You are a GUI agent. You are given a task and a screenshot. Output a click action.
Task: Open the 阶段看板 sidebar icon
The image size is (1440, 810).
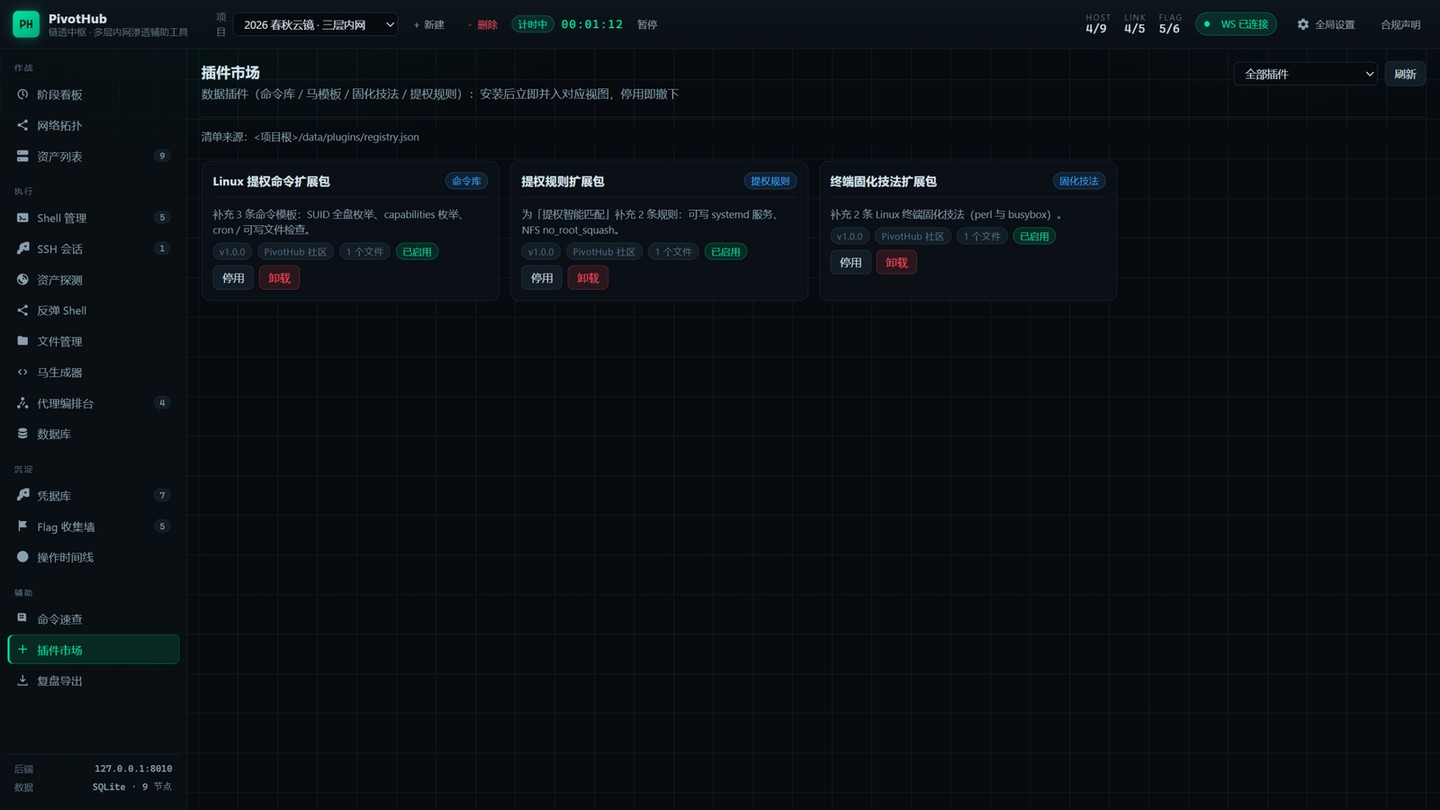click(x=23, y=95)
